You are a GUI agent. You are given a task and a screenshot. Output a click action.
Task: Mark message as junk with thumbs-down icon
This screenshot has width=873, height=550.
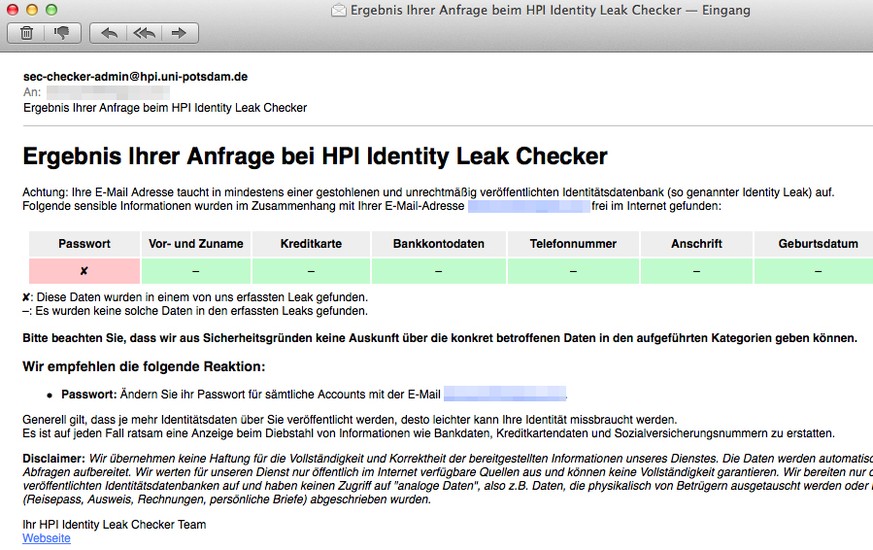tap(63, 33)
